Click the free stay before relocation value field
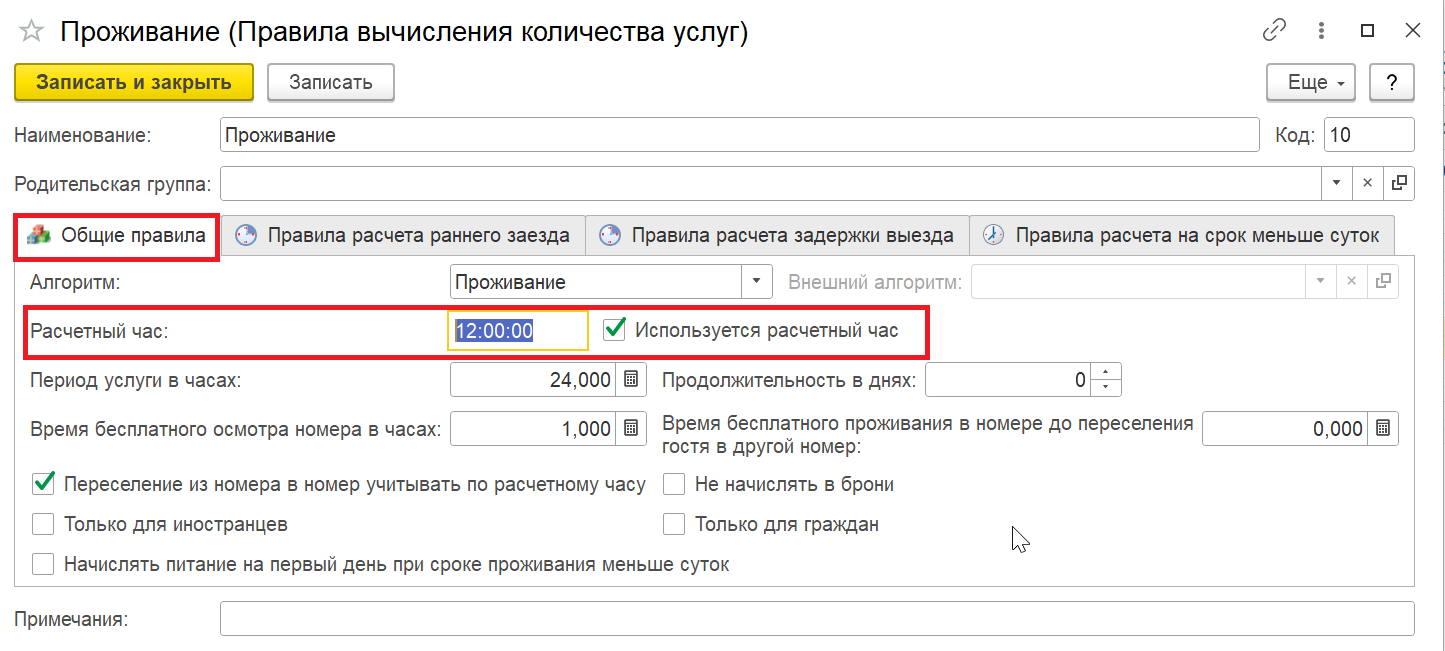Image resolution: width=1445 pixels, height=651 pixels. pos(1286,429)
